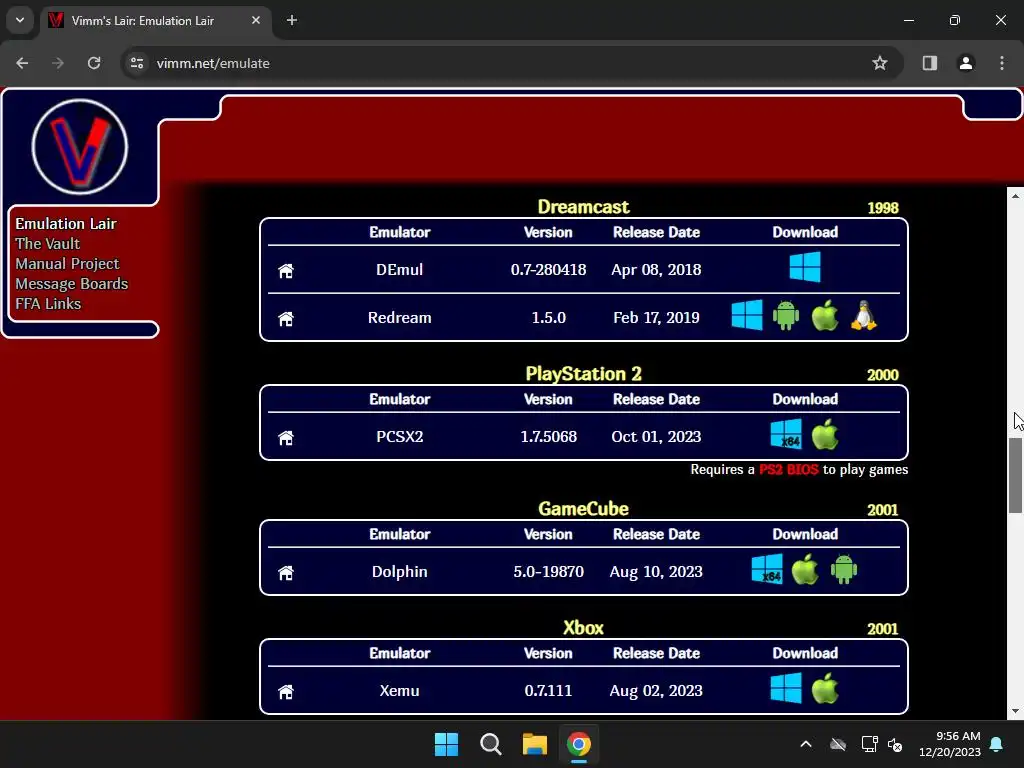This screenshot has height=768, width=1024.
Task: Select the Vimm's Lair: Emulation Lair tab
Action: pyautogui.click(x=157, y=21)
